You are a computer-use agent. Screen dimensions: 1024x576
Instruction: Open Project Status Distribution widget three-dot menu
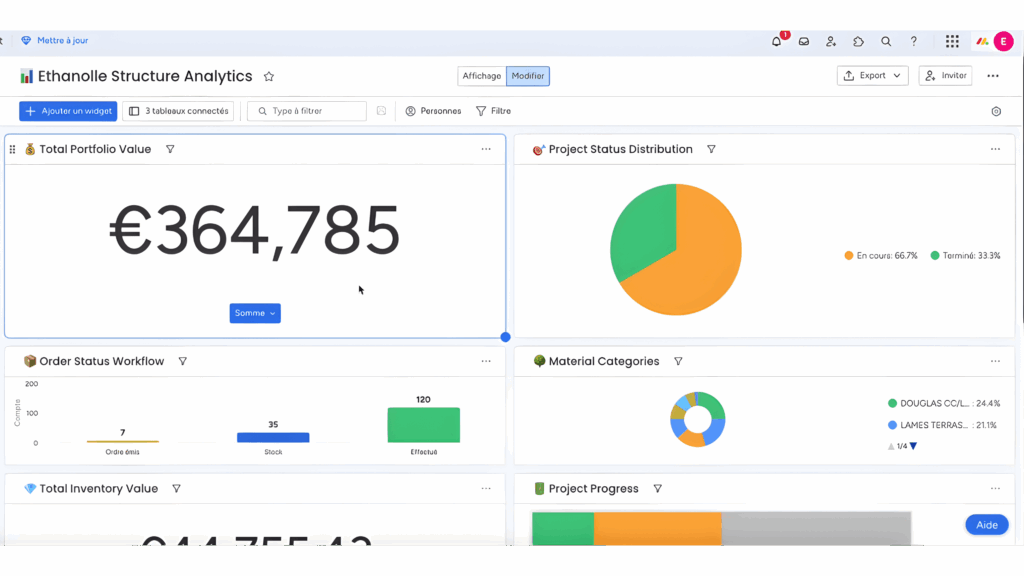[x=995, y=150]
